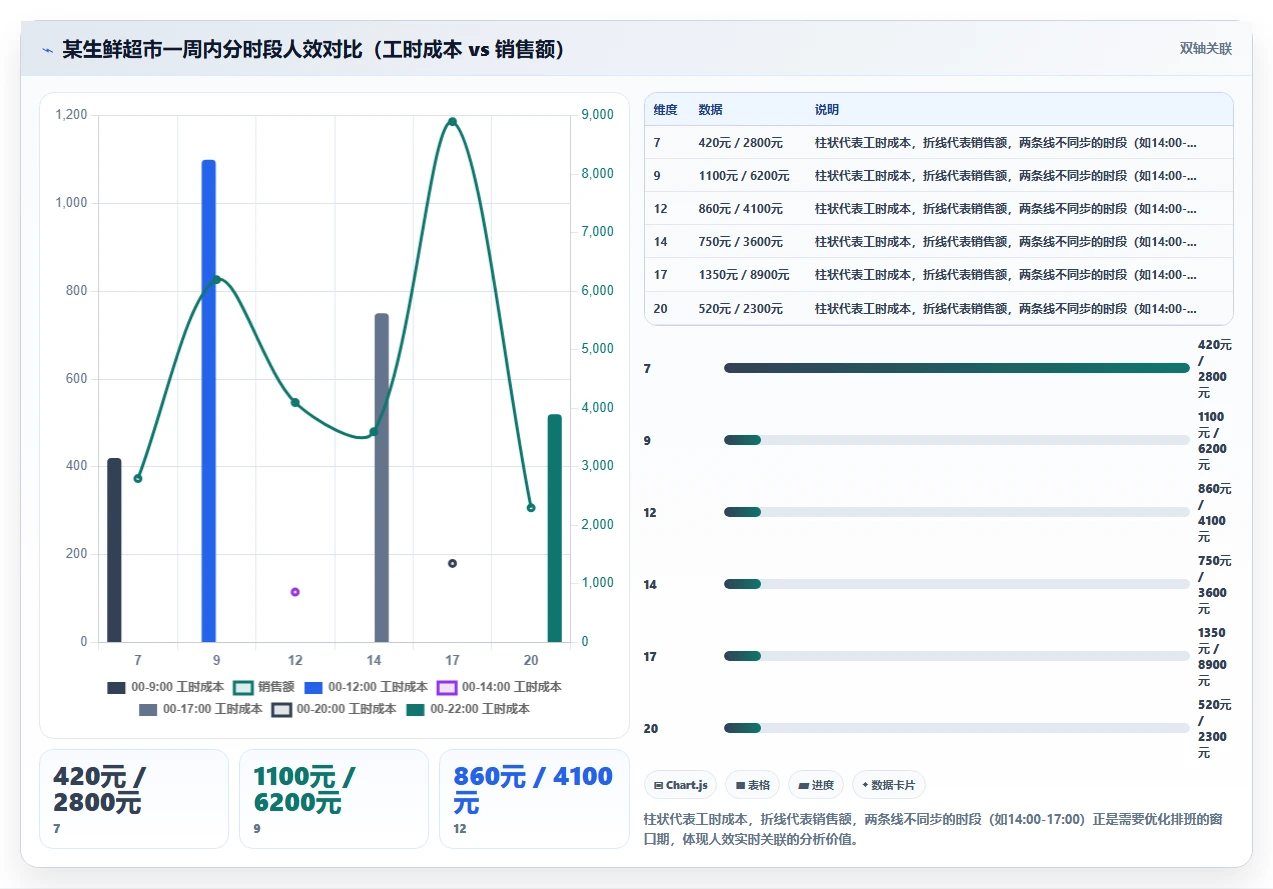Click the sales line point at period 17 peak
The height and width of the screenshot is (889, 1273).
(452, 122)
